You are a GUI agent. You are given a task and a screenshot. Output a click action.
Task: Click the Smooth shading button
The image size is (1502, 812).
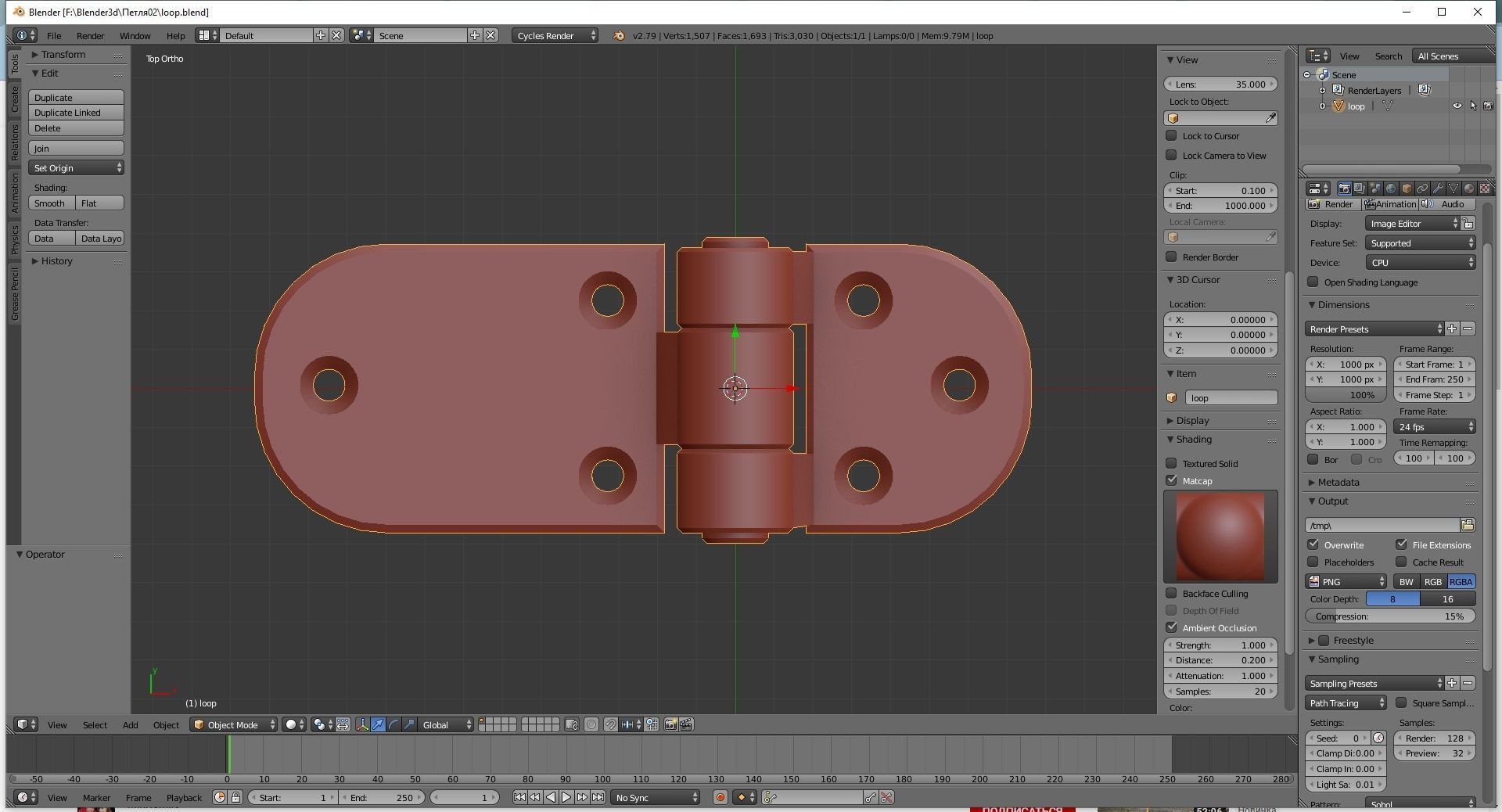click(x=52, y=203)
